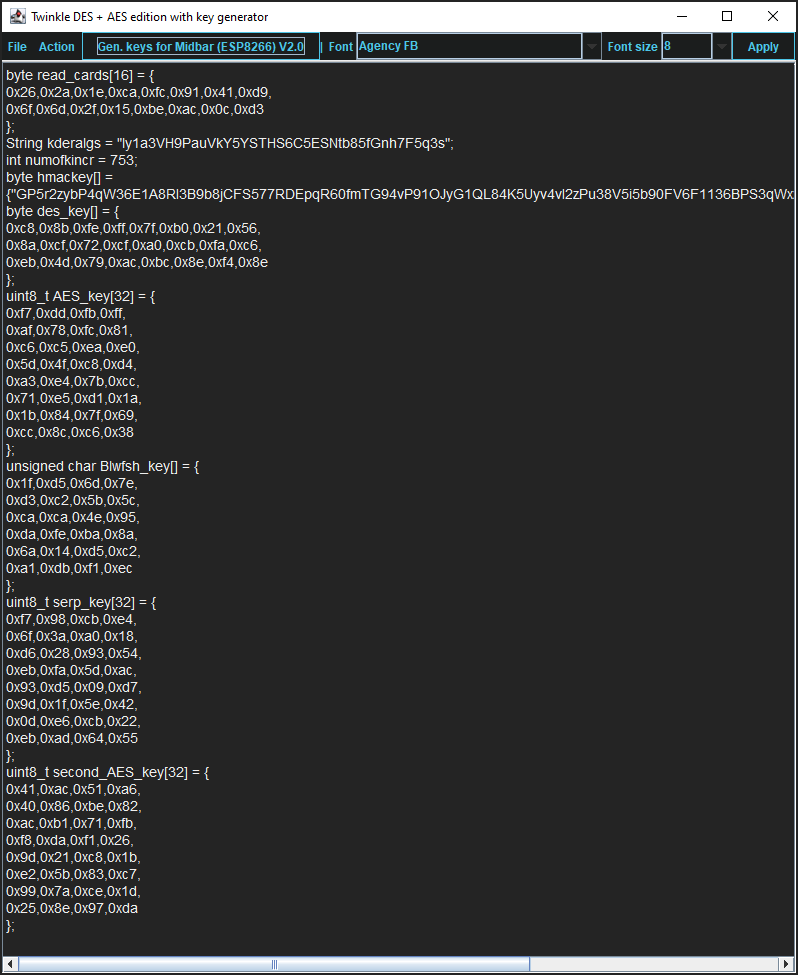Click the Font size field showing 8

click(685, 45)
